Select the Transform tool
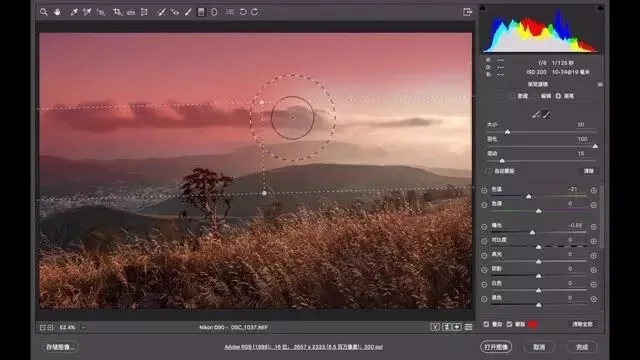 coord(144,12)
